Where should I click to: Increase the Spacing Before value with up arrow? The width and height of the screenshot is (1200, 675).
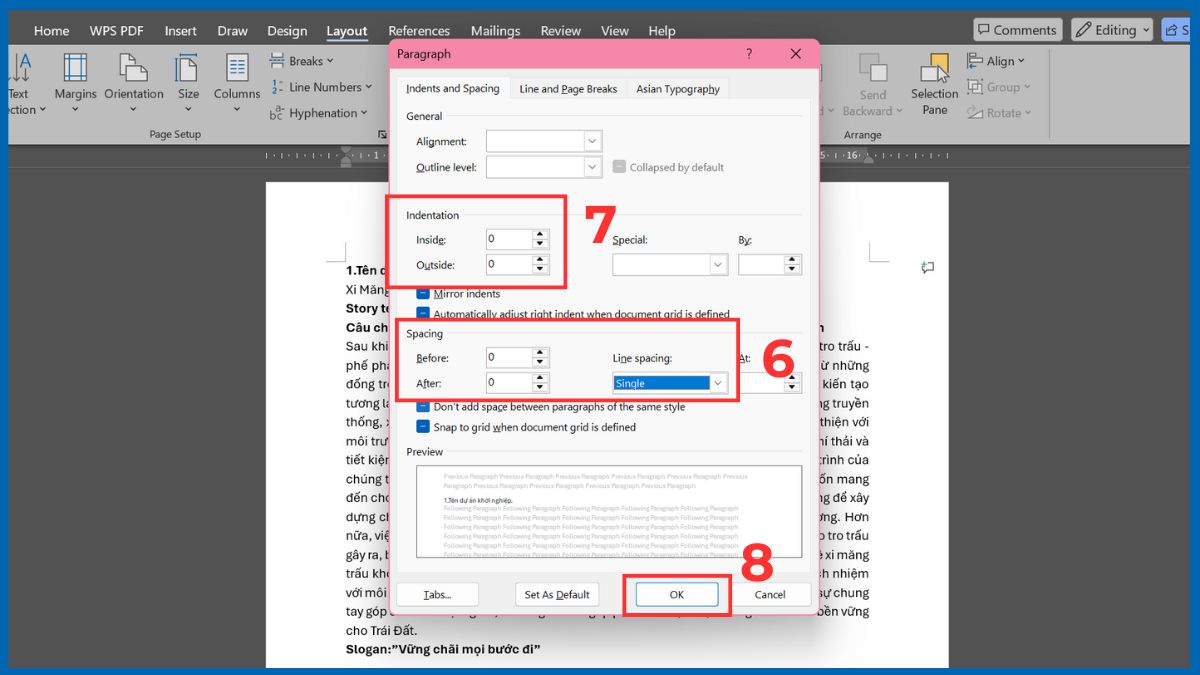(x=540, y=352)
